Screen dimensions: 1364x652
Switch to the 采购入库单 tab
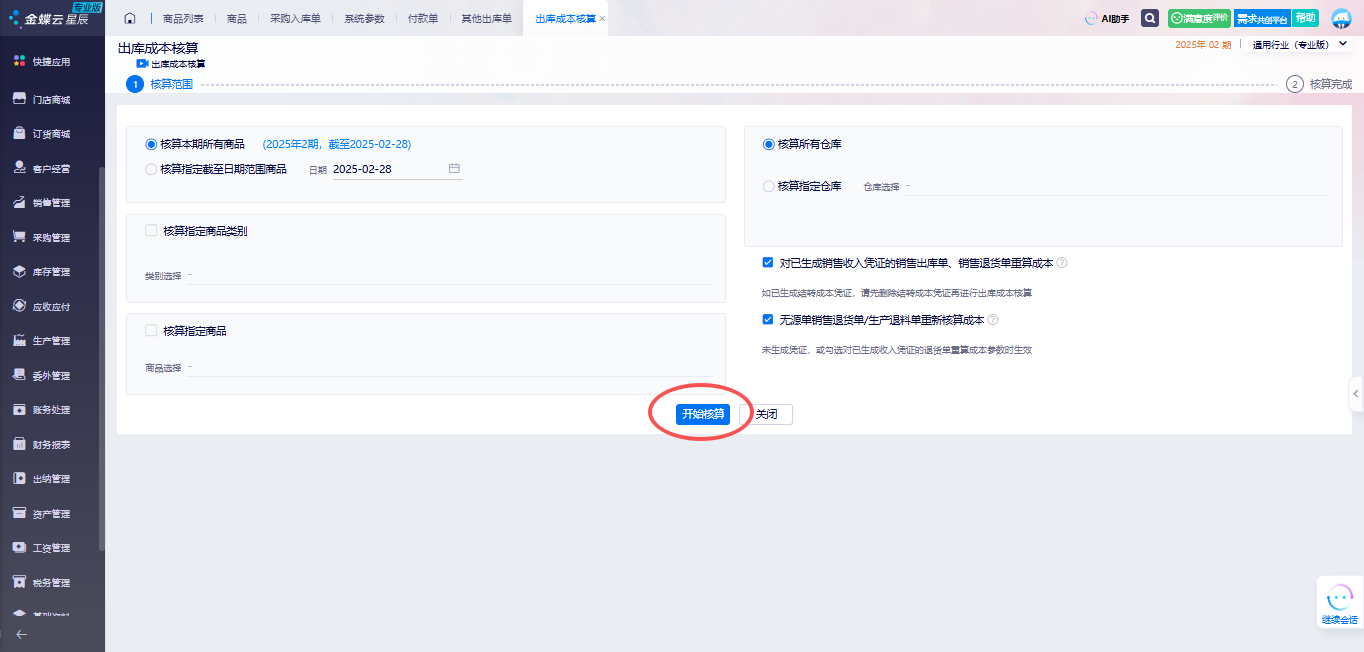[x=295, y=19]
